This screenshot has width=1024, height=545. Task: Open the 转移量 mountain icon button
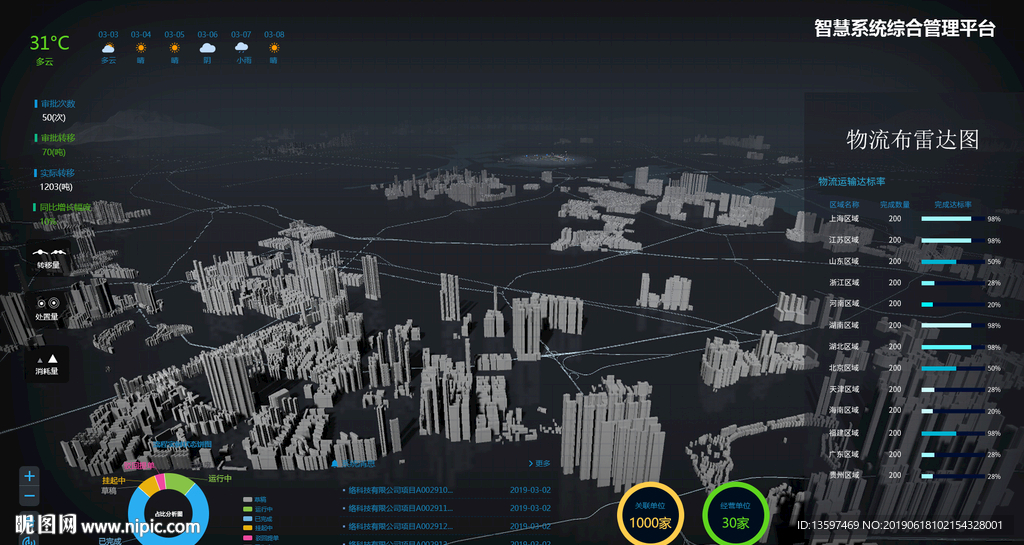point(48,258)
